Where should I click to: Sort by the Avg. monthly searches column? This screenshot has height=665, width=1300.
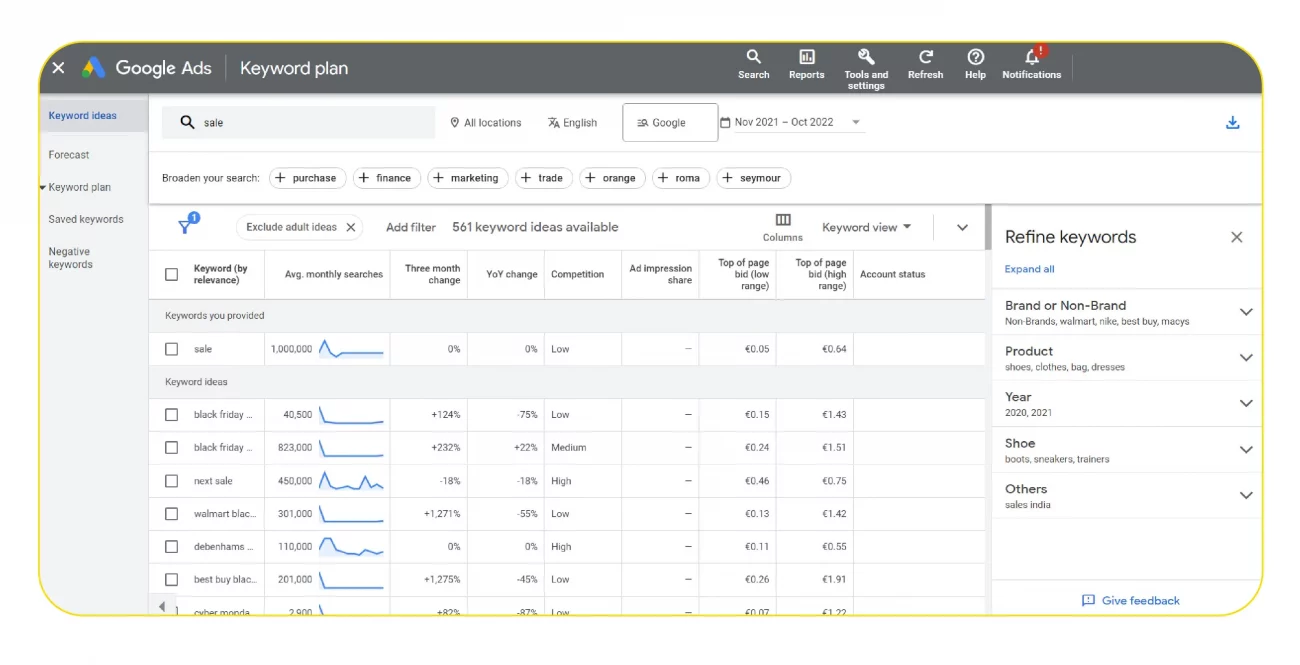334,274
